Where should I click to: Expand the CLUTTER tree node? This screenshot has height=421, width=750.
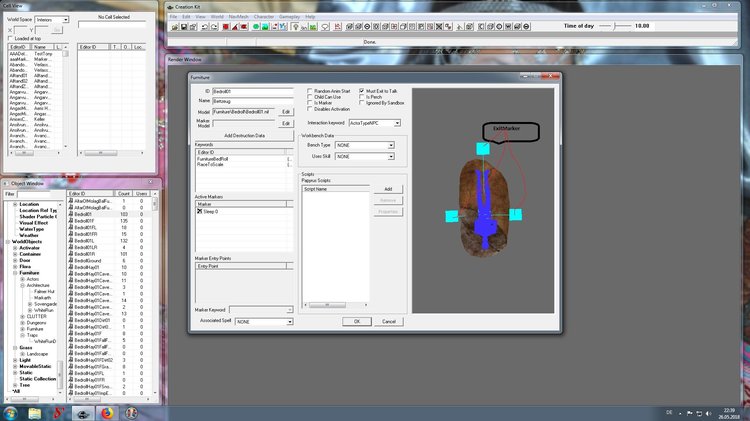click(x=22, y=316)
